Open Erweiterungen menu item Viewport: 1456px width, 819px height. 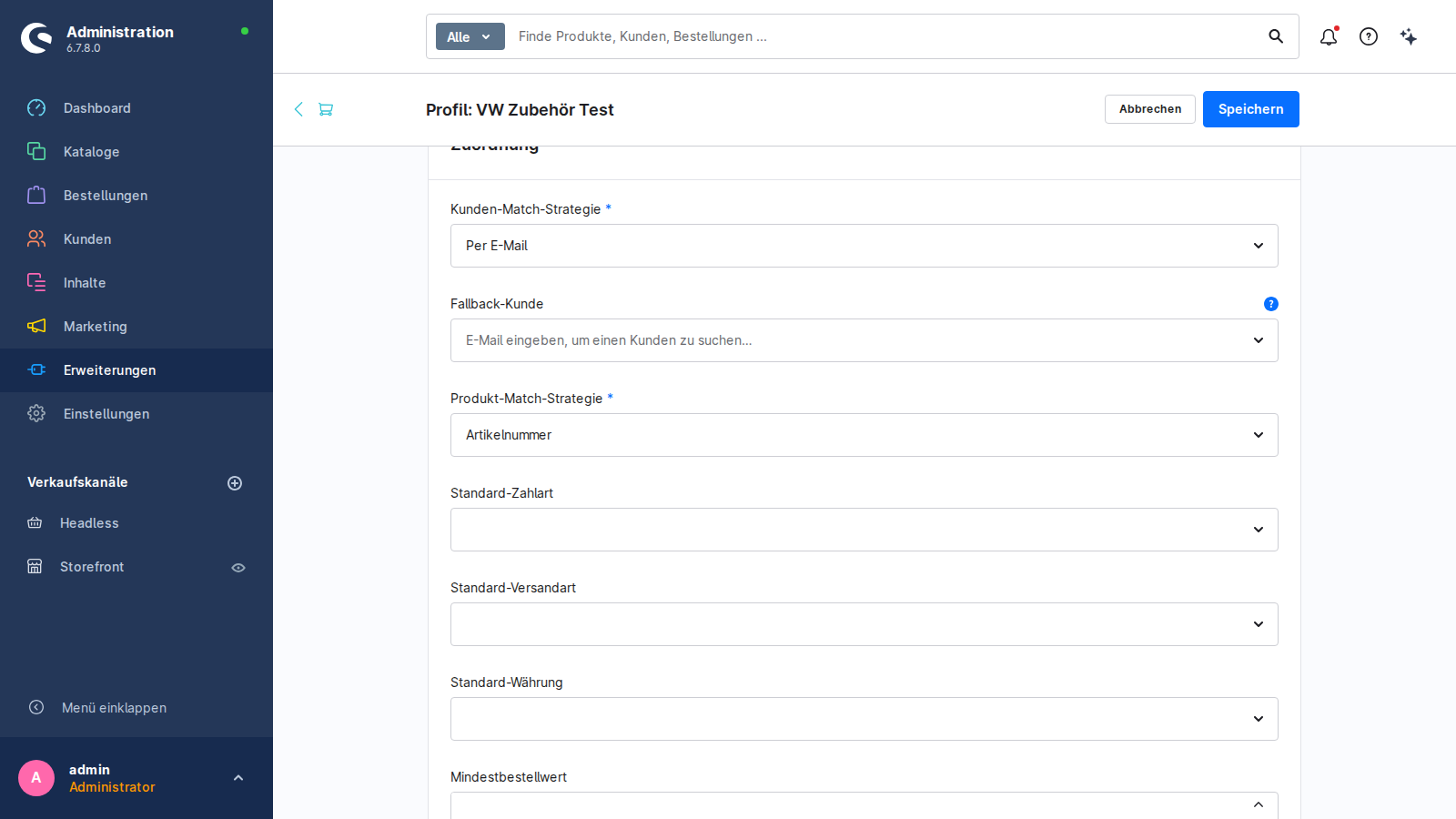click(x=136, y=370)
